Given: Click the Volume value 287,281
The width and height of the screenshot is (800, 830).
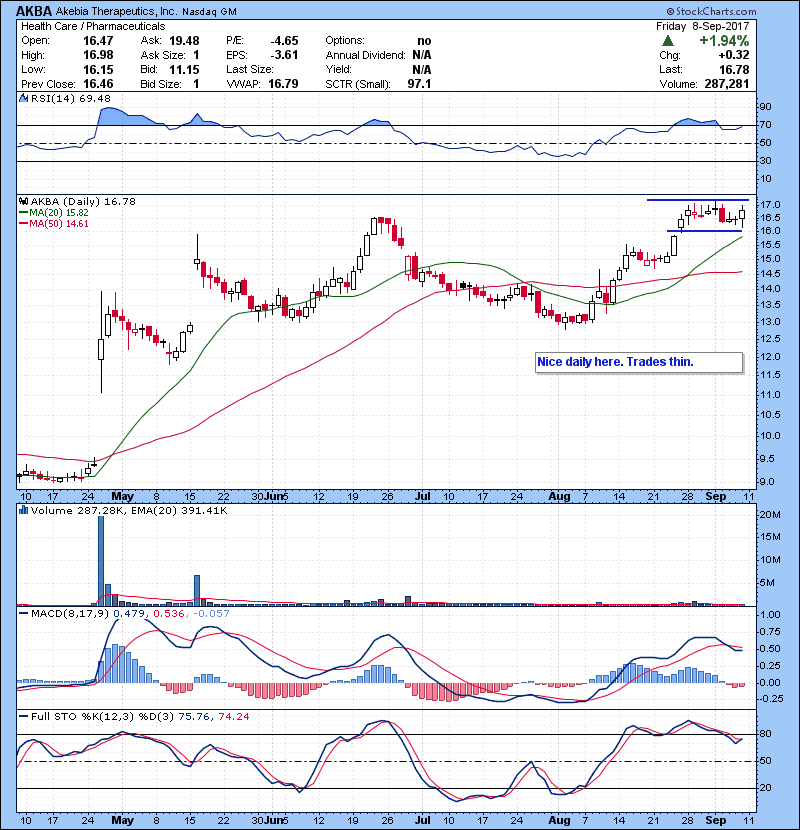Looking at the screenshot, I should (x=727, y=84).
